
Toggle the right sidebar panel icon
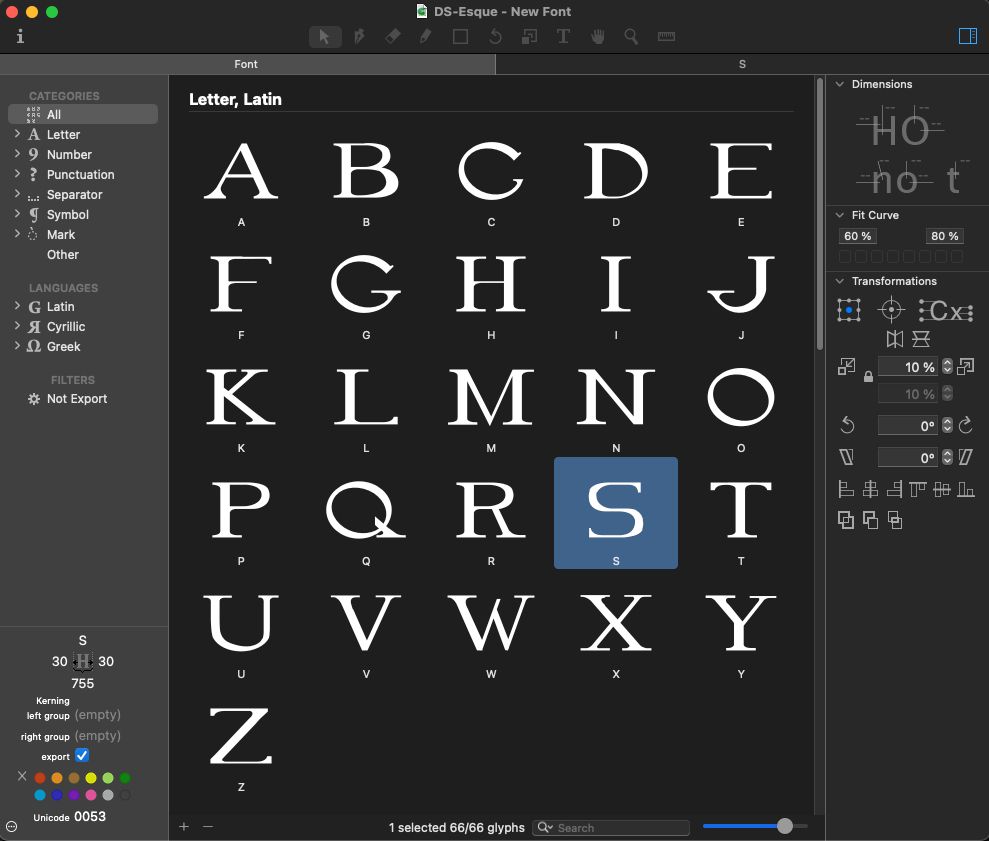click(x=968, y=36)
